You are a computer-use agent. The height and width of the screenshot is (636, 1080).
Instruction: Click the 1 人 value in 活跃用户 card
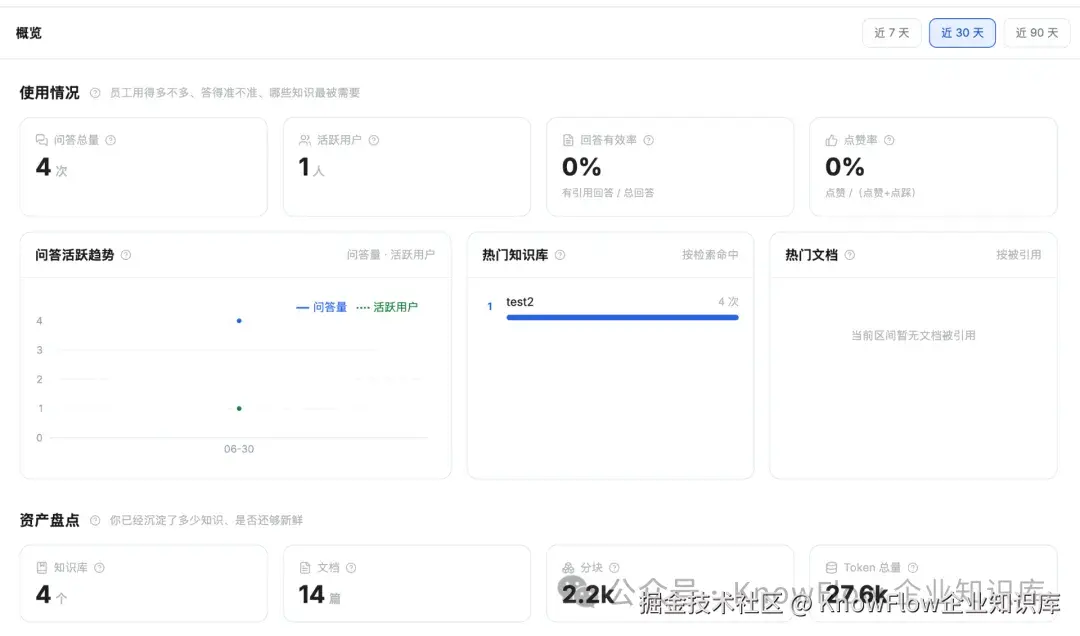click(311, 167)
